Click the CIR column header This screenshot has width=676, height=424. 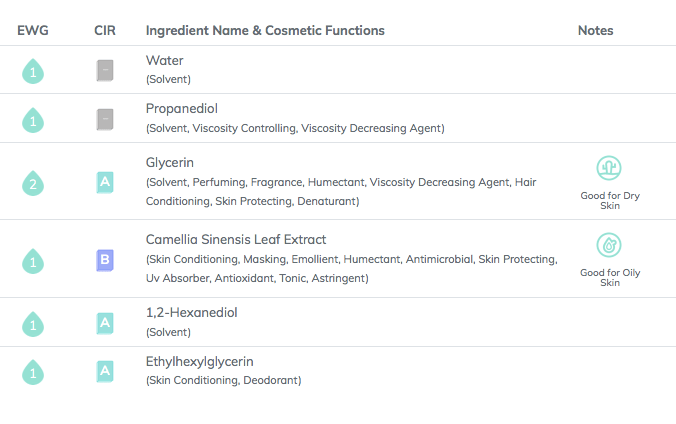tap(105, 31)
